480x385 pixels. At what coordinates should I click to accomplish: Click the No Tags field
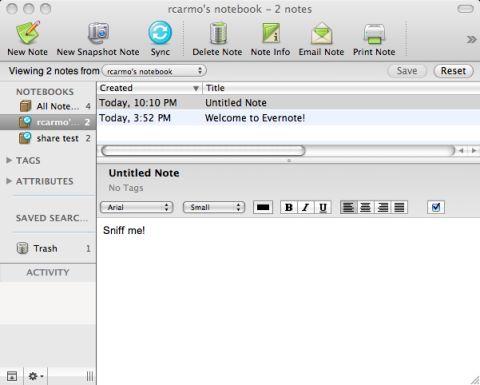pyautogui.click(x=126, y=188)
